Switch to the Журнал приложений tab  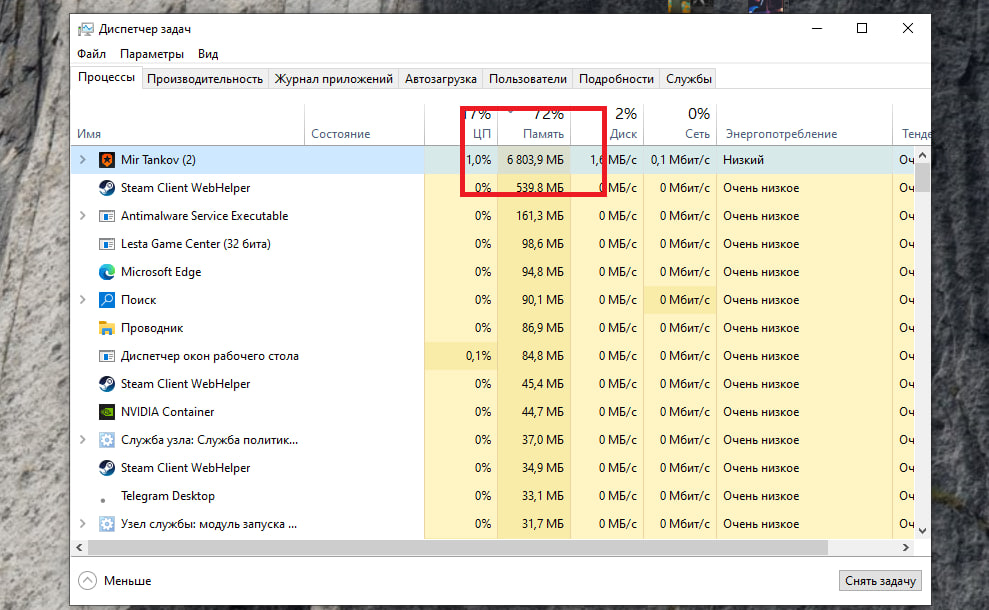point(334,79)
